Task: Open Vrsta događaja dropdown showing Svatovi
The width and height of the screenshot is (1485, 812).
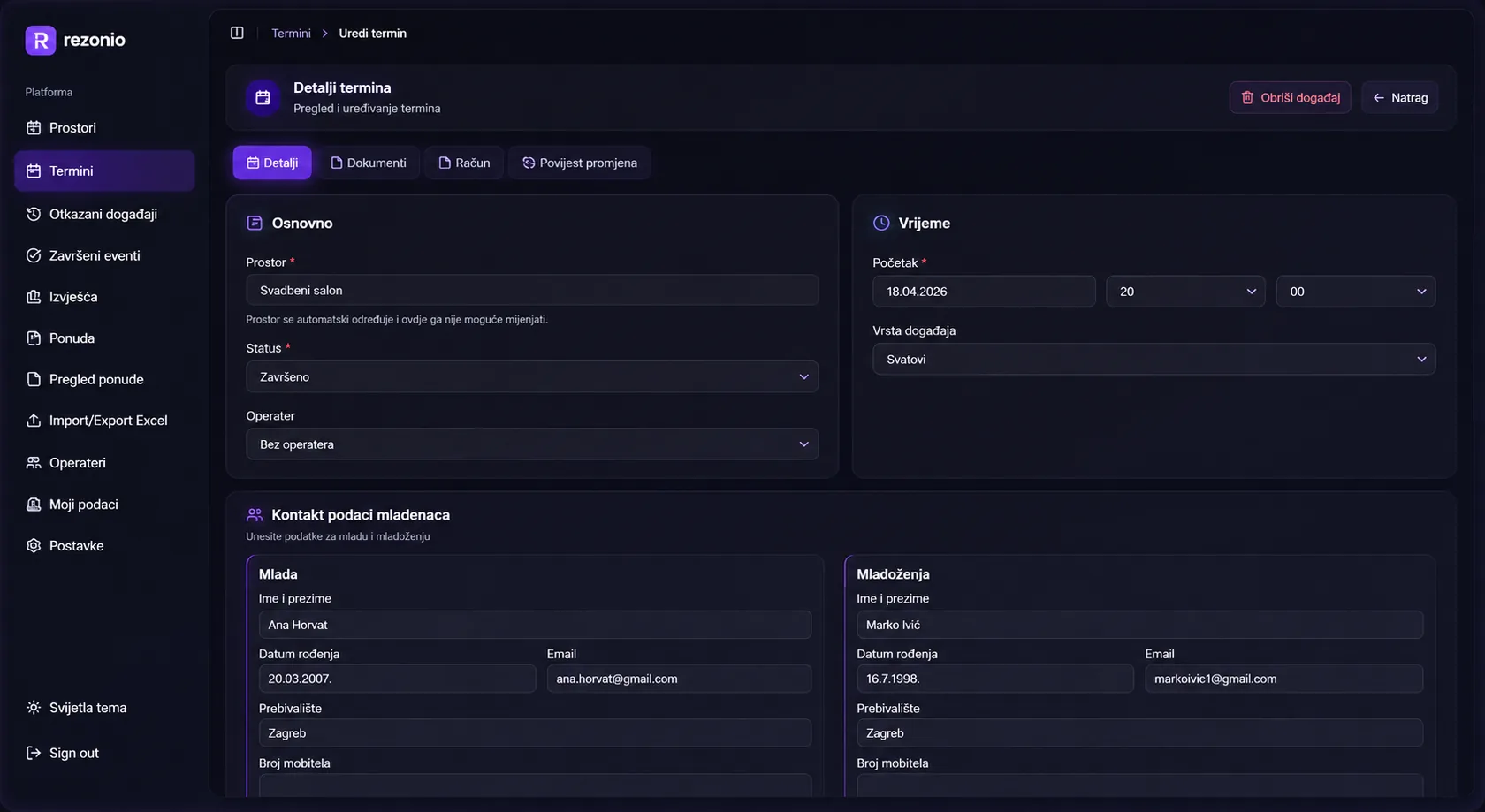Action: click(1154, 360)
